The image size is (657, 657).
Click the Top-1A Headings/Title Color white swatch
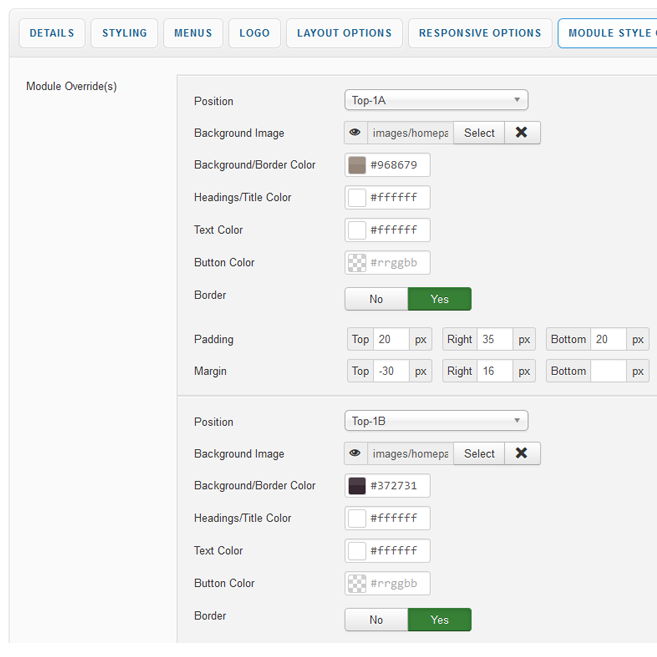(357, 198)
